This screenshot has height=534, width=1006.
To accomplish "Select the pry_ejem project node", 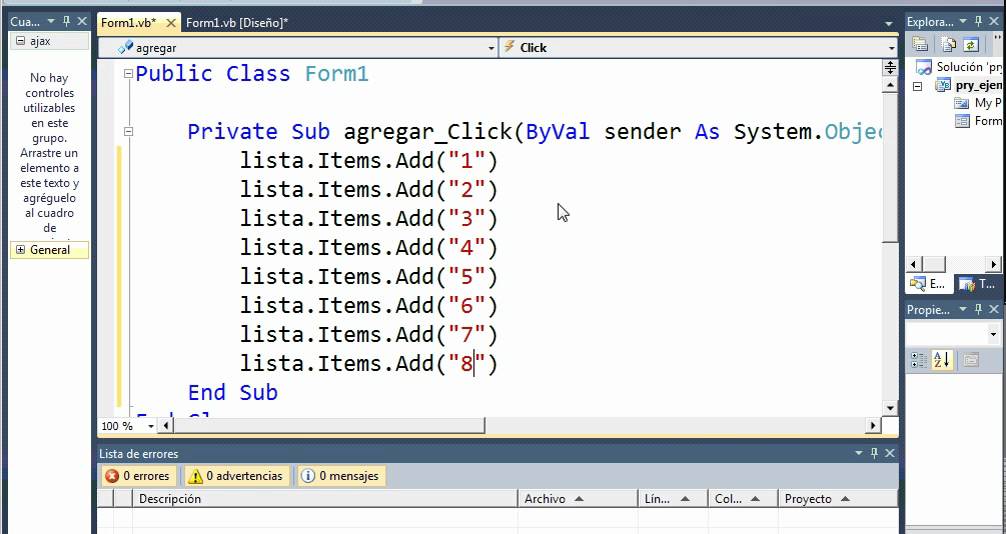I will 978,85.
